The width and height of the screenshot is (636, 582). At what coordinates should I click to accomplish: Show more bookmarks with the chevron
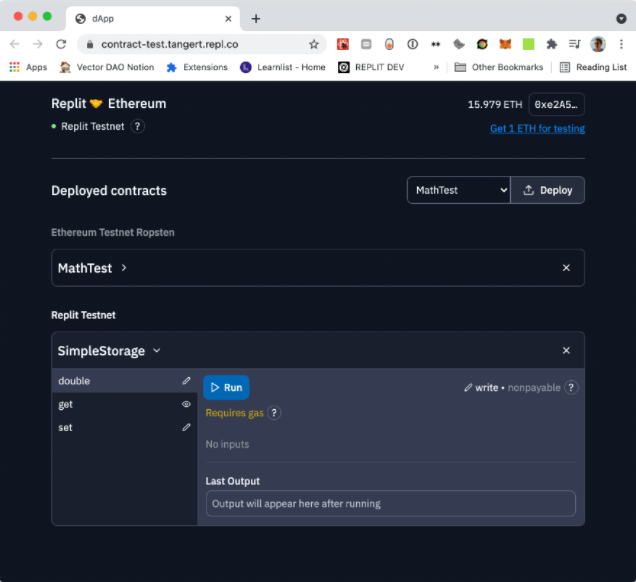click(x=436, y=67)
